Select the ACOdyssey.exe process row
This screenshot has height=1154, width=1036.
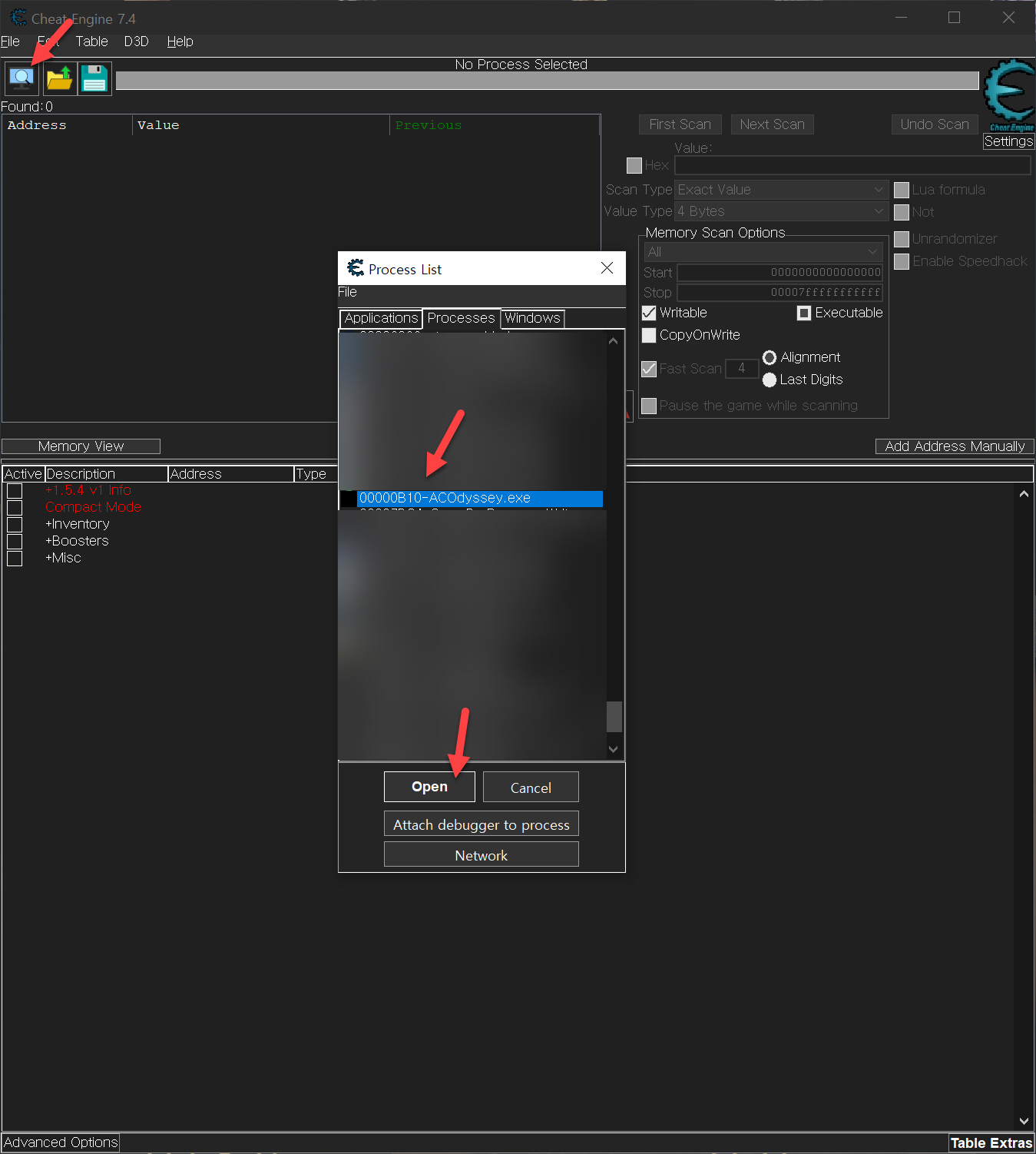click(472, 499)
